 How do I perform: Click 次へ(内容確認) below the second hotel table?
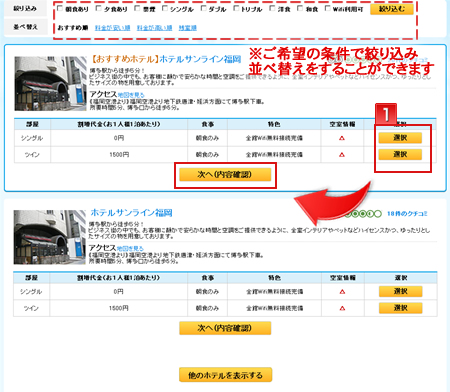pyautogui.click(x=225, y=328)
